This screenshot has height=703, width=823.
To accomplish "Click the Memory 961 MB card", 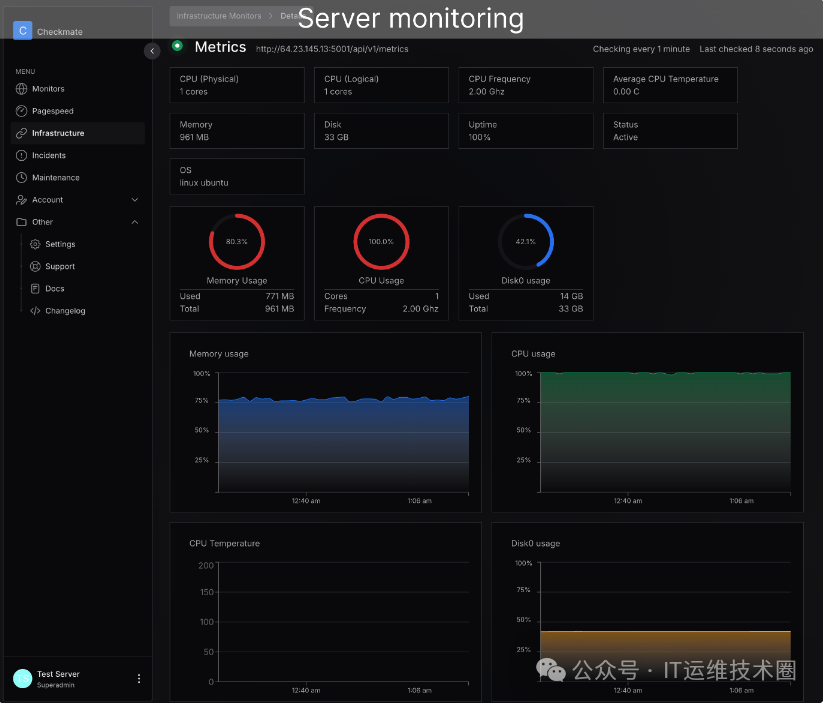I will tap(237, 131).
